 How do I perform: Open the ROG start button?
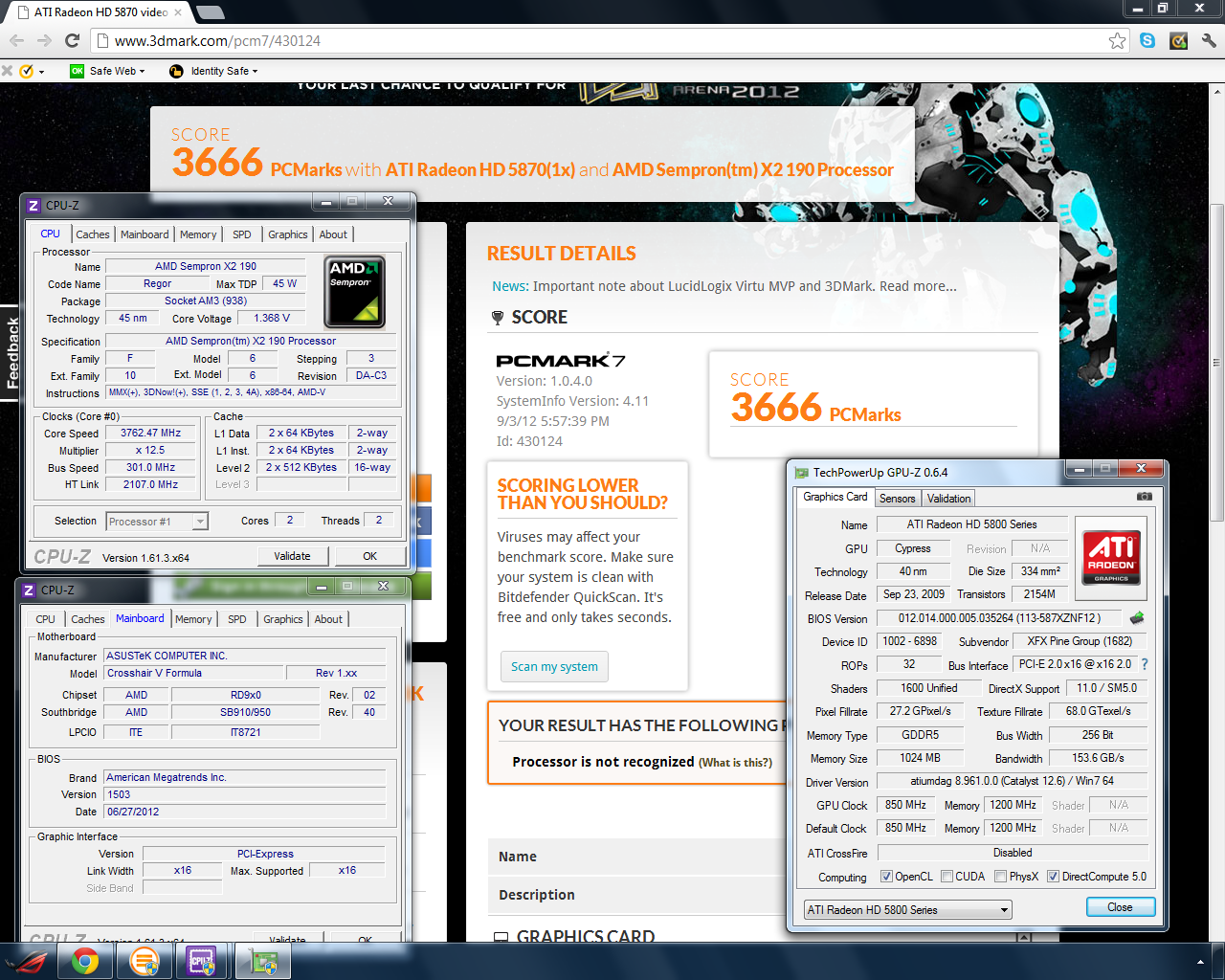point(26,962)
